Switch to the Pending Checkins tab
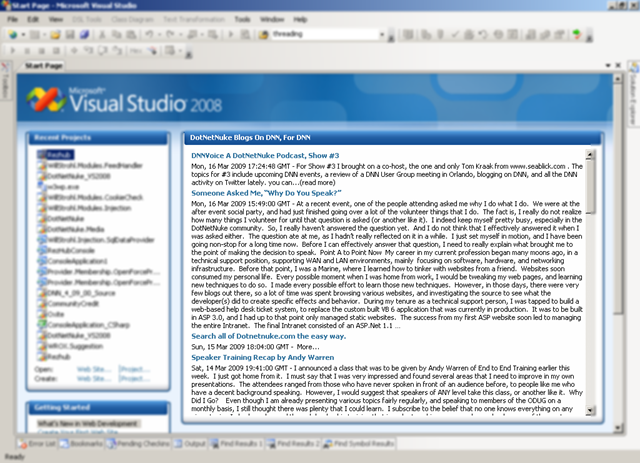This screenshot has height=463, width=640. (x=138, y=444)
